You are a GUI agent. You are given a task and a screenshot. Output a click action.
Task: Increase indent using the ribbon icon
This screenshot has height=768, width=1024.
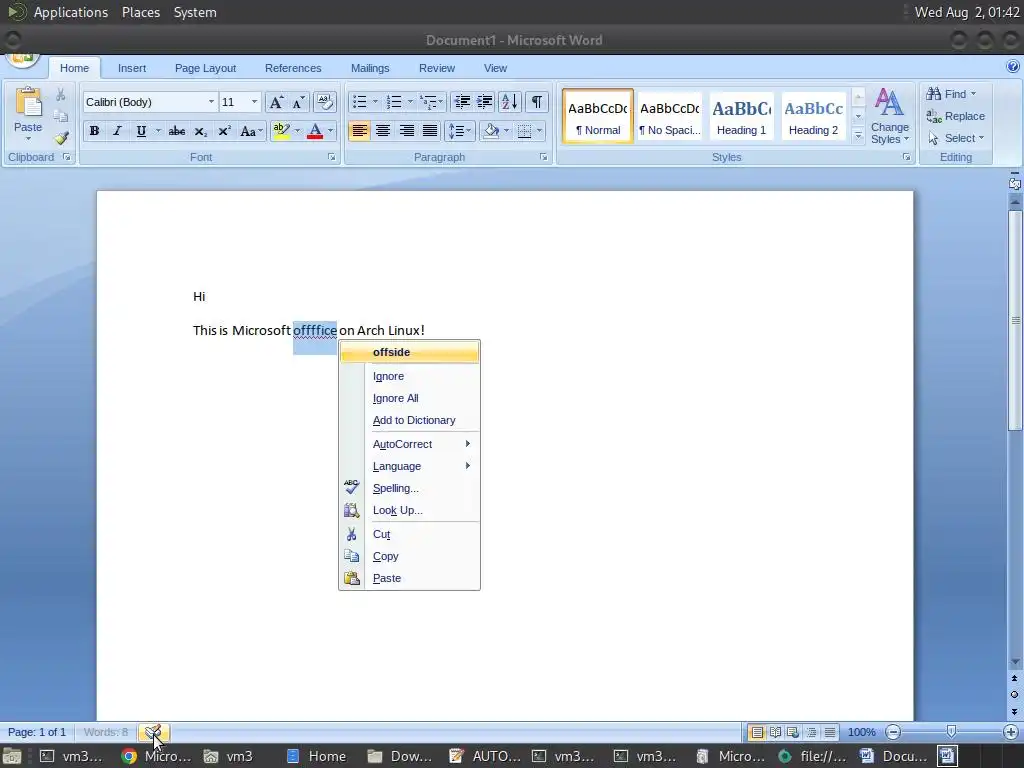(485, 102)
